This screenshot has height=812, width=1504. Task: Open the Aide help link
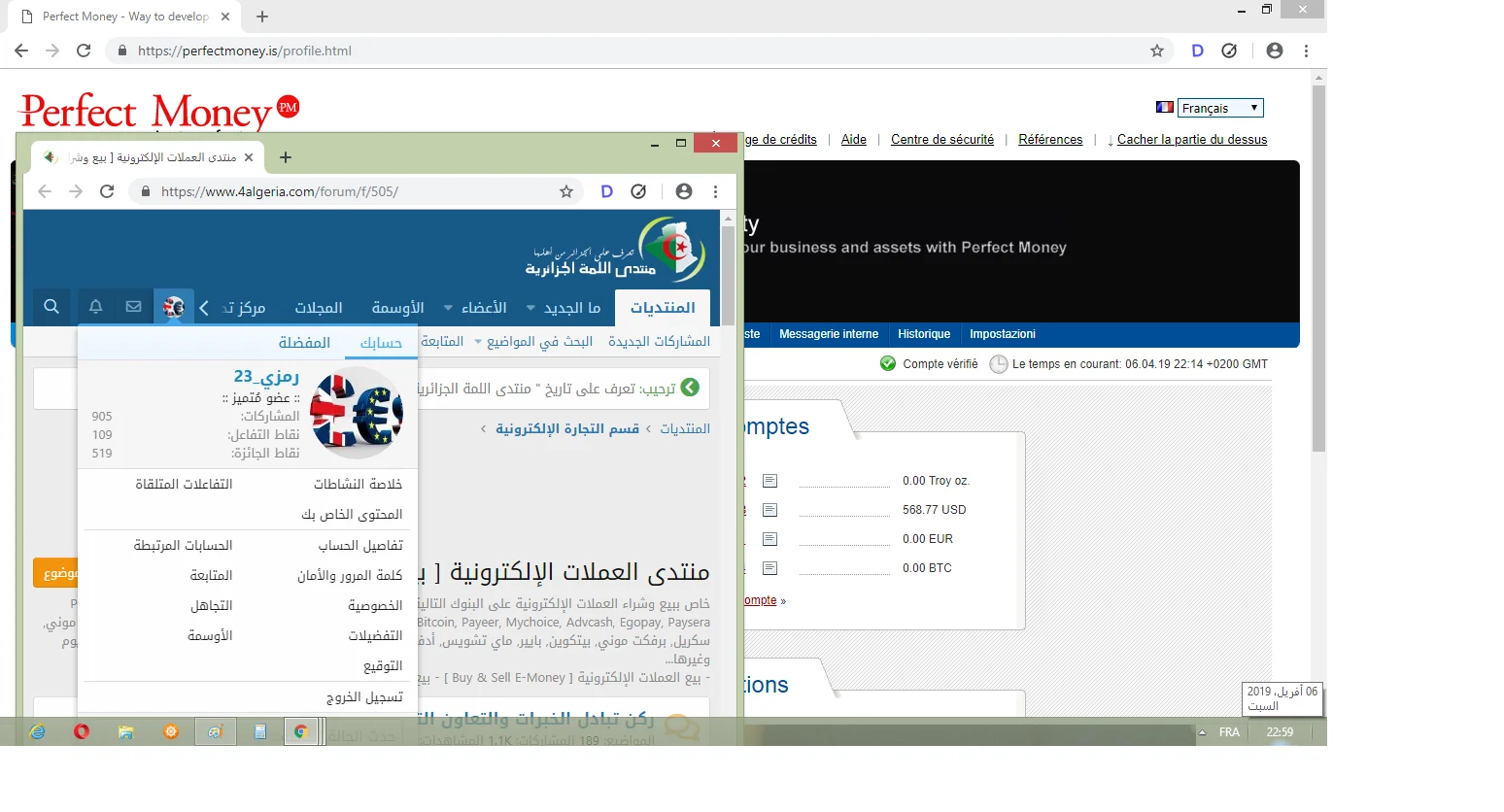point(854,140)
